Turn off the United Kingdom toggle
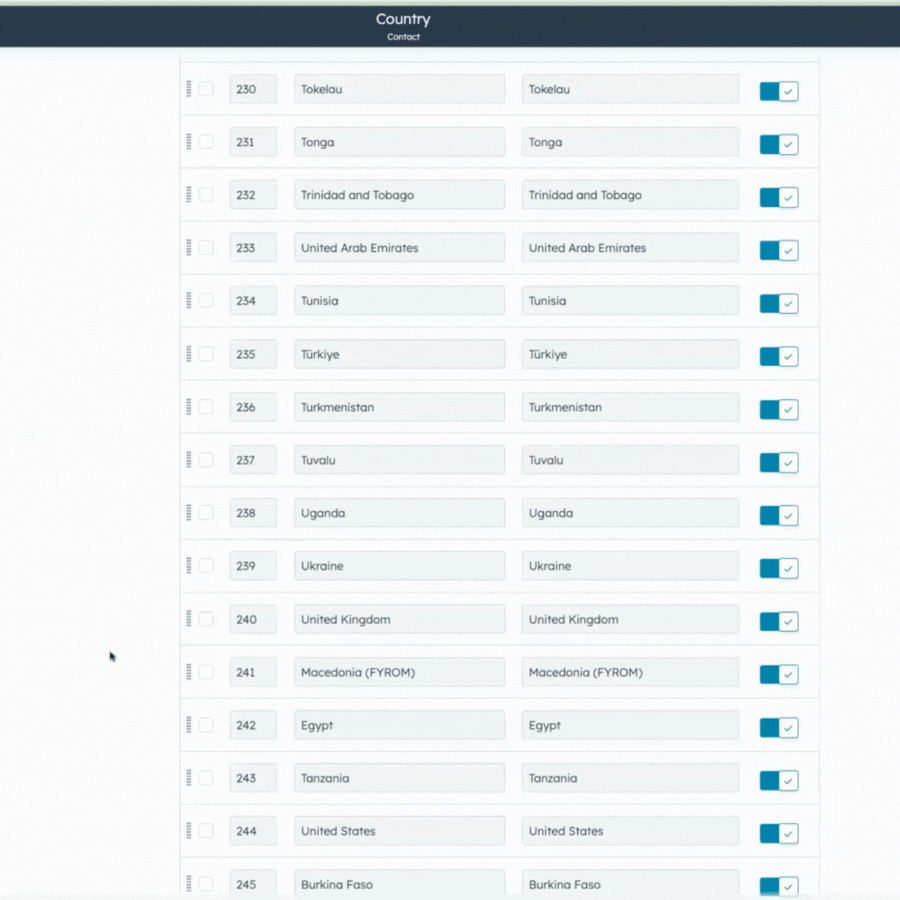The width and height of the screenshot is (900, 900). (779, 621)
